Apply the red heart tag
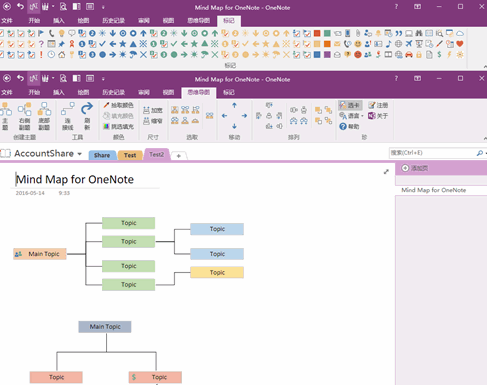Image resolution: width=487 pixels, height=385 pixels. [x=460, y=44]
